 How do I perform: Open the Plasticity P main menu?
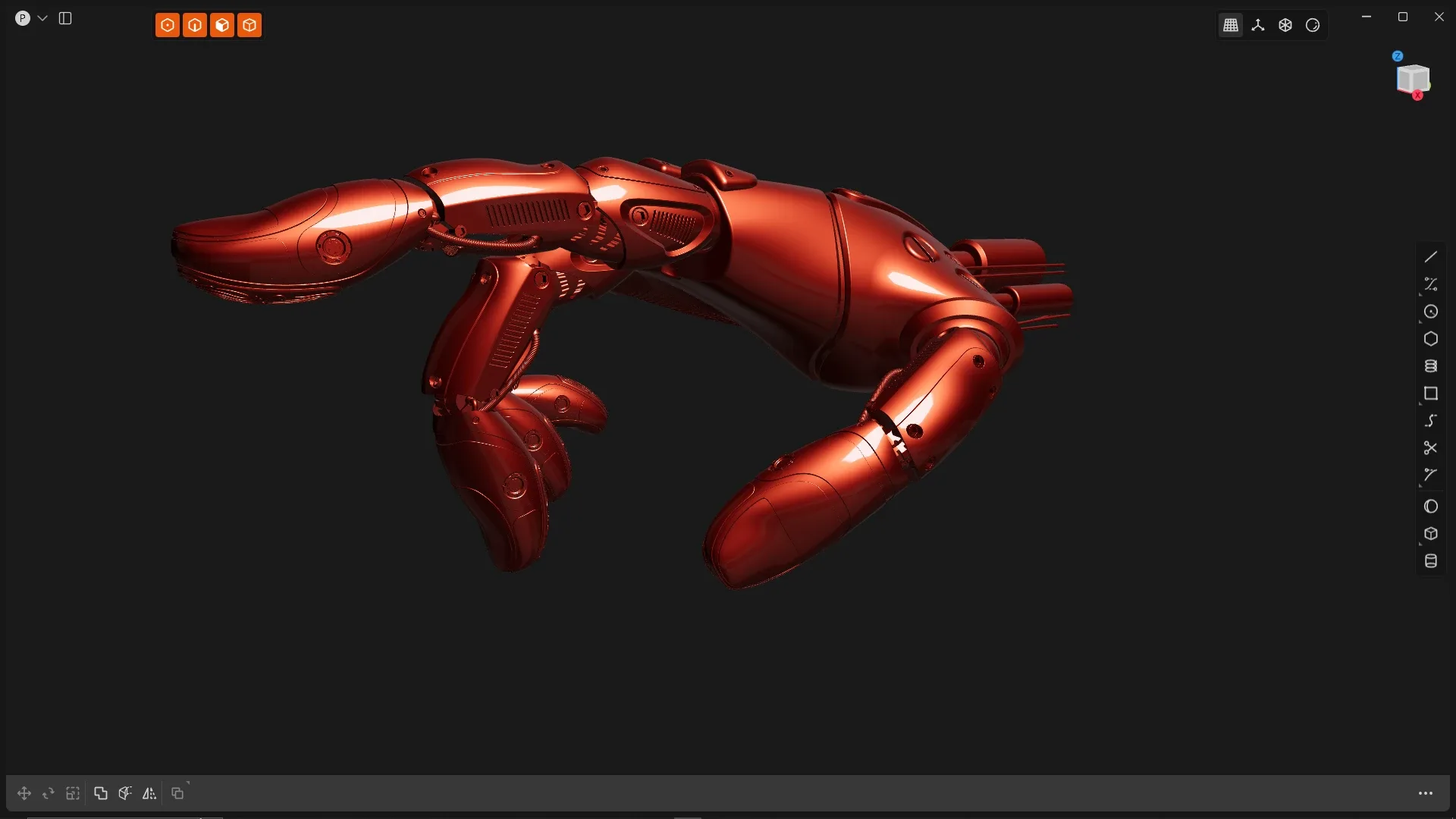pos(23,18)
